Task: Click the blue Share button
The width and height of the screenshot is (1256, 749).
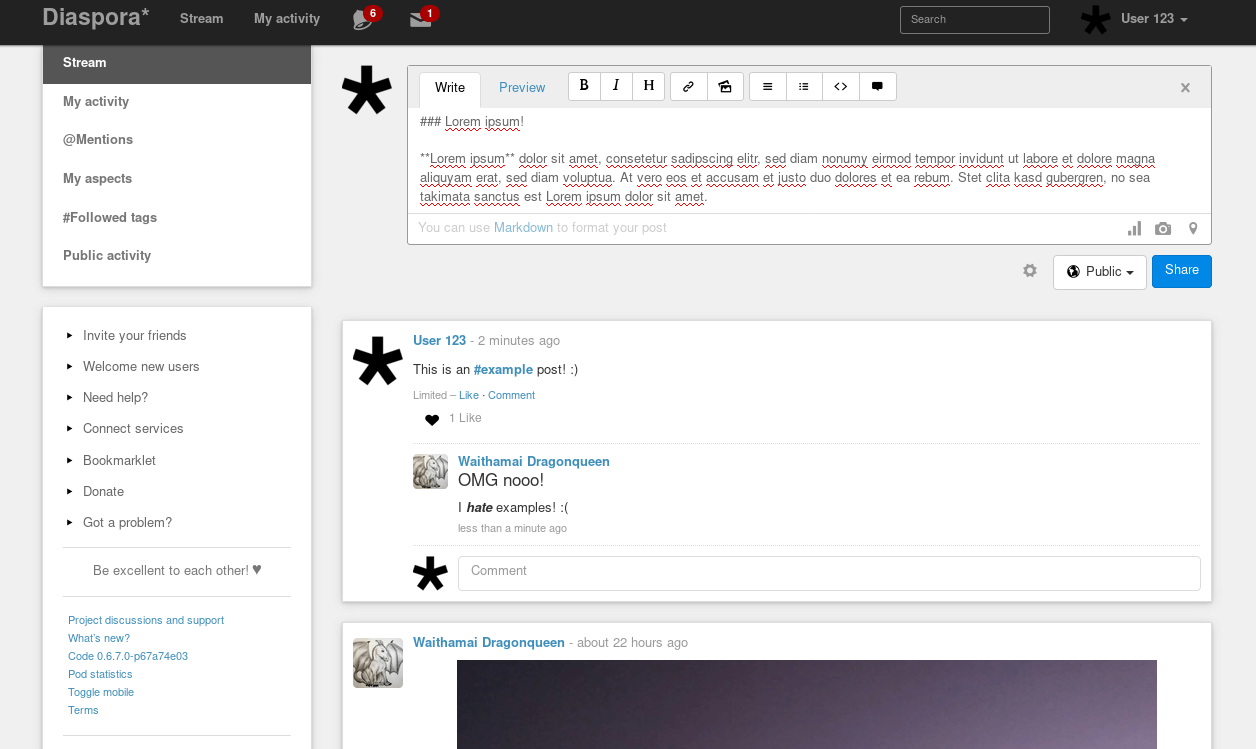Action: point(1182,271)
